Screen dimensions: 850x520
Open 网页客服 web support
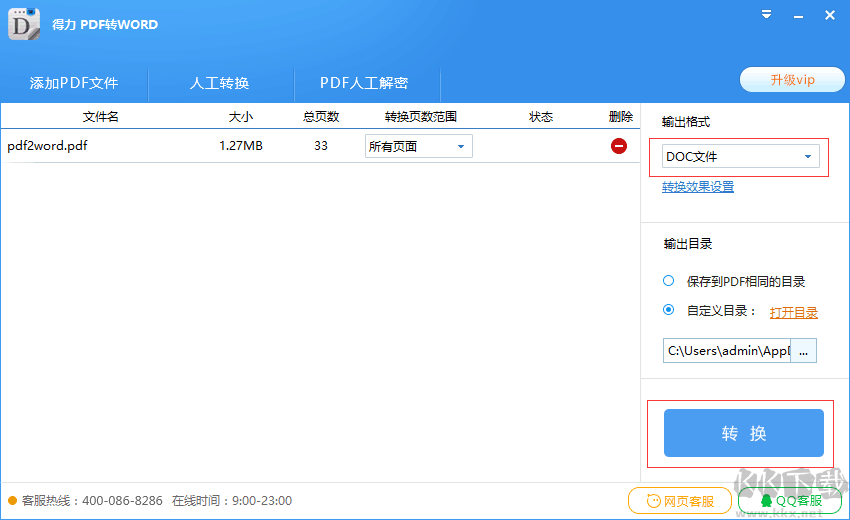point(680,501)
